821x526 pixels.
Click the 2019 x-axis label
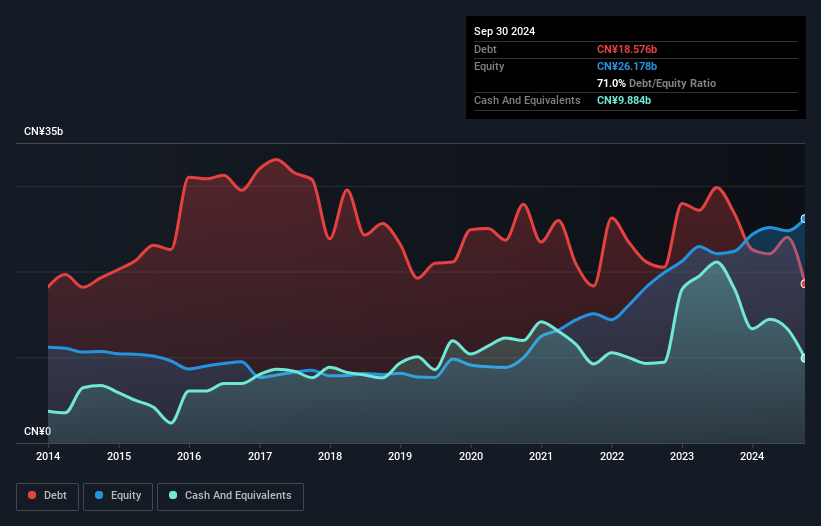(x=400, y=456)
